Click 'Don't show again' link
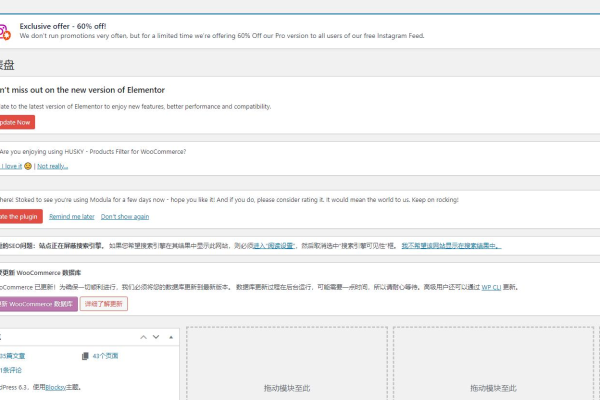 (125, 216)
